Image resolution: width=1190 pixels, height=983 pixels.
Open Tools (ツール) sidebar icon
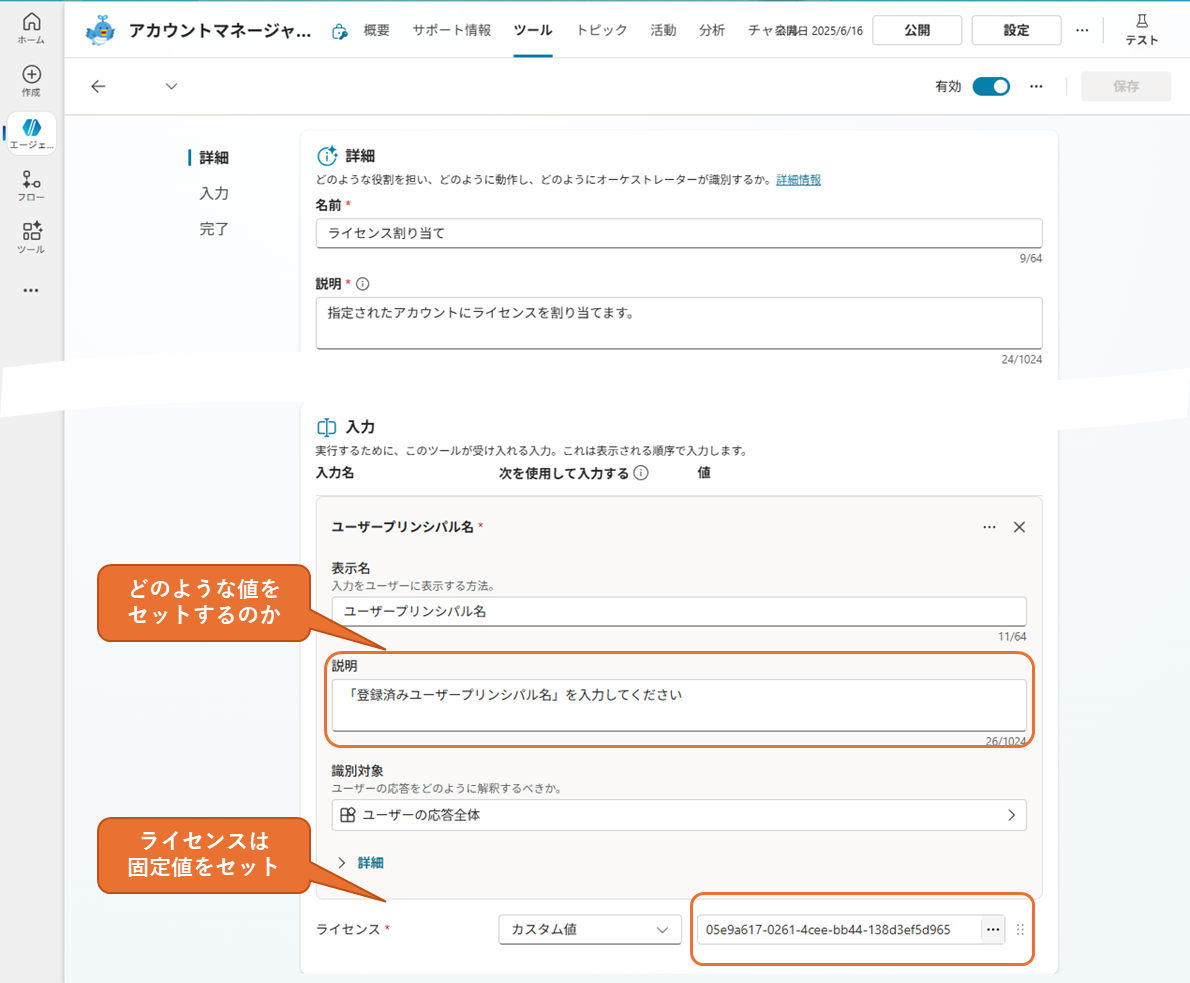pos(31,238)
